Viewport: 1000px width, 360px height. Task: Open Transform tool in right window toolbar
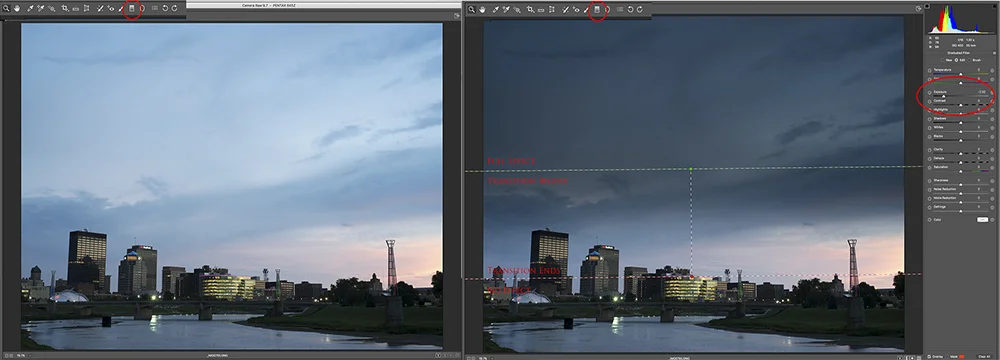(x=552, y=10)
